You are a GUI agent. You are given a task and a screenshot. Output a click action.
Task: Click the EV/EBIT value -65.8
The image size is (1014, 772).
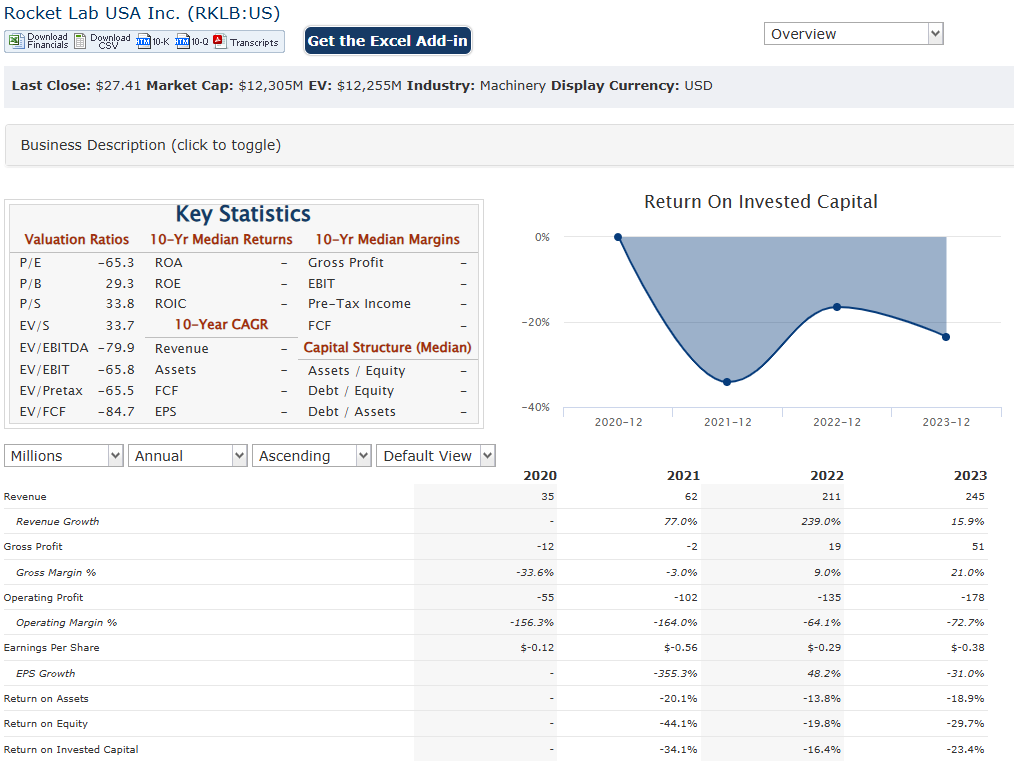coord(116,370)
